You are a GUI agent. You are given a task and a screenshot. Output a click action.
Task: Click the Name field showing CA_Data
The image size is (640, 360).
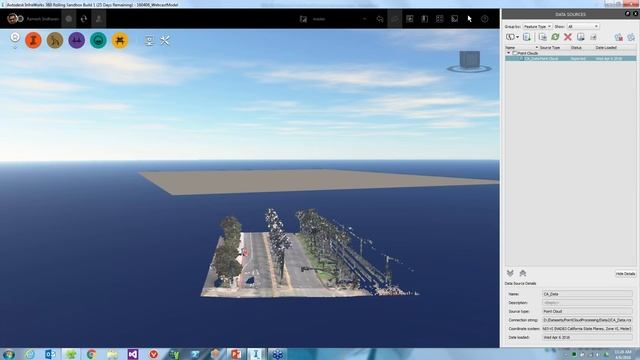coord(587,294)
